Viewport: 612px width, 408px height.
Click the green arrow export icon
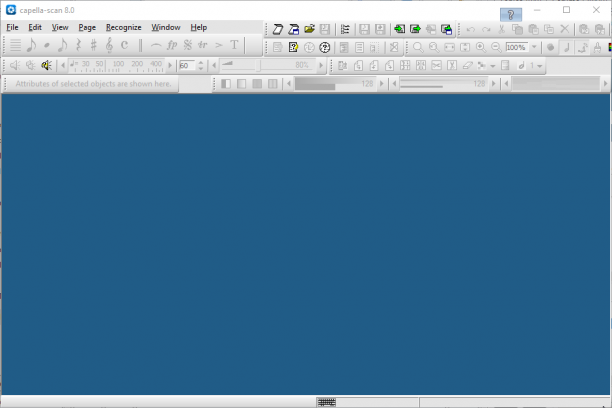pos(415,29)
